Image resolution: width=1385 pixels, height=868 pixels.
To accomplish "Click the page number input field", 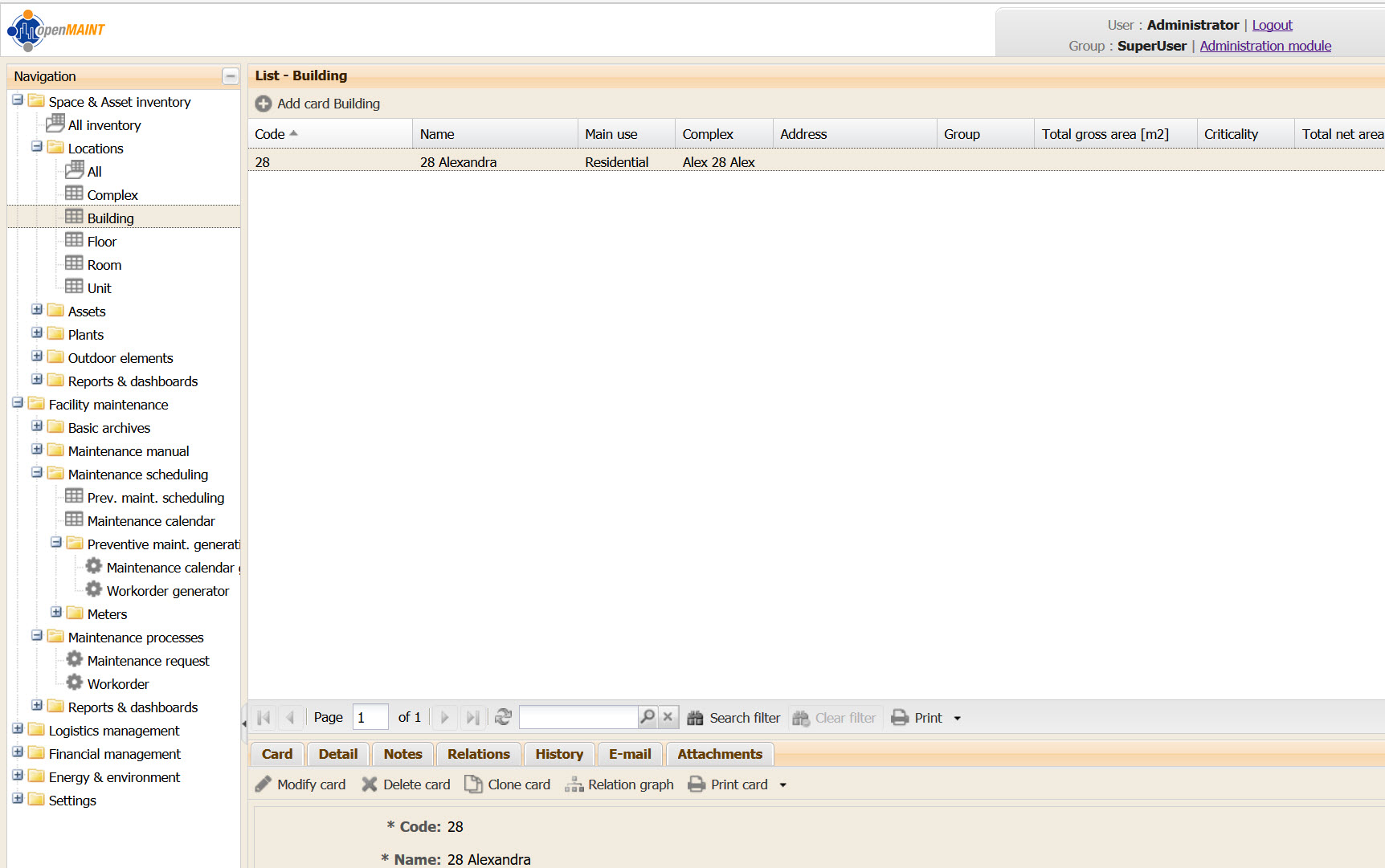I will pos(370,717).
